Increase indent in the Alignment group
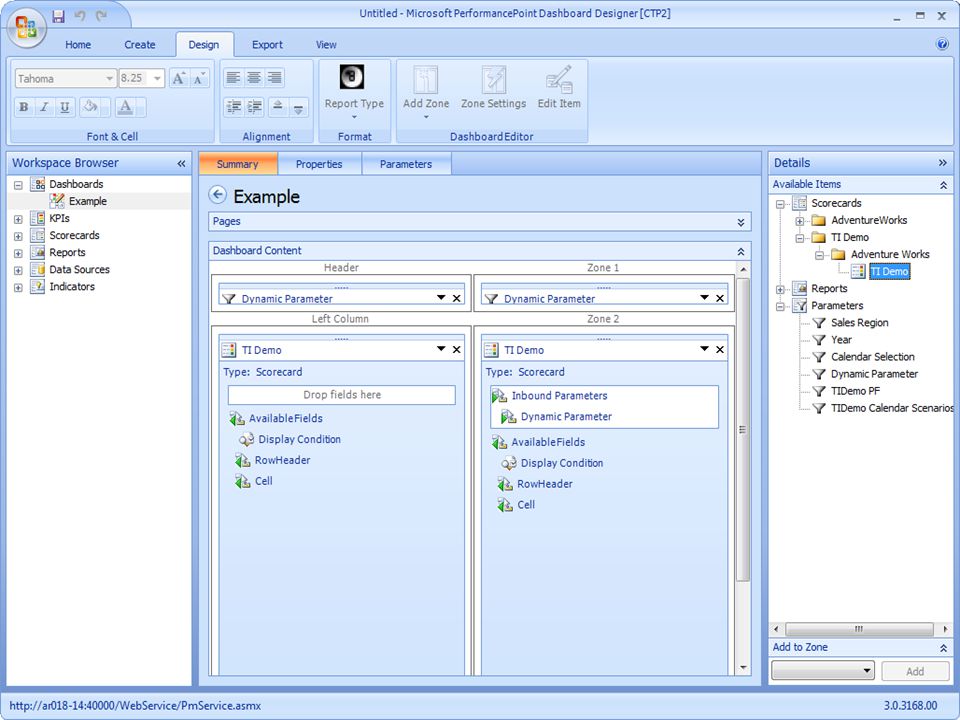This screenshot has height=720, width=960. 255,107
